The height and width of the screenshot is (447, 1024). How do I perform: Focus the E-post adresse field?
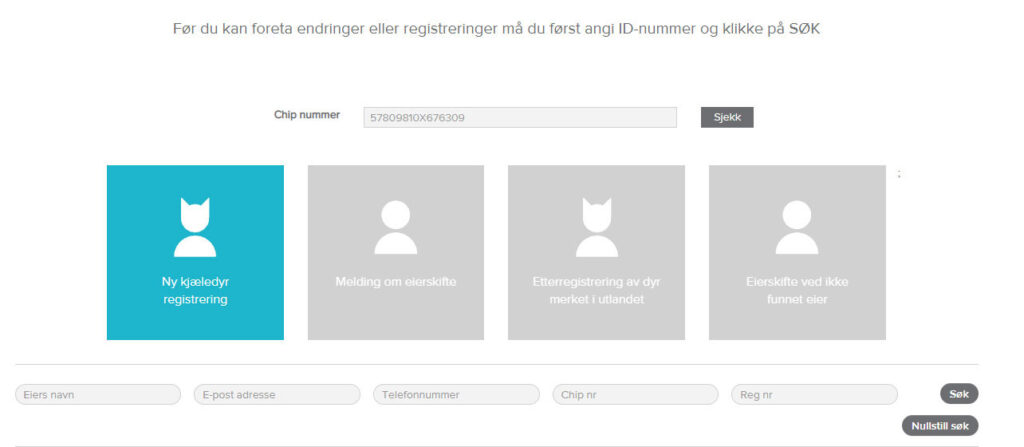click(277, 395)
